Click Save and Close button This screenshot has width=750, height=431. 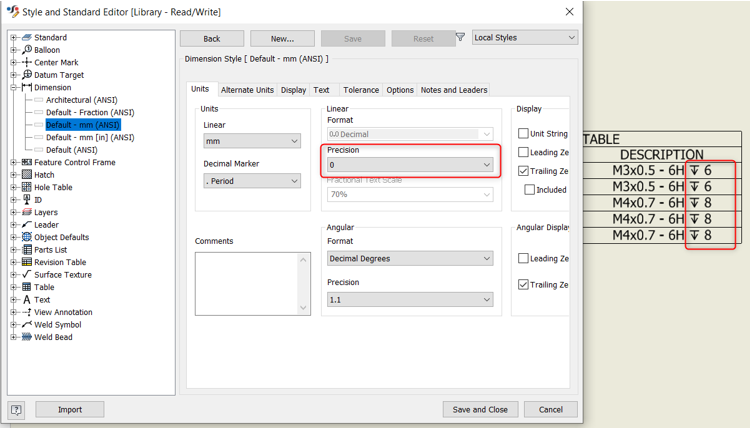click(x=480, y=409)
